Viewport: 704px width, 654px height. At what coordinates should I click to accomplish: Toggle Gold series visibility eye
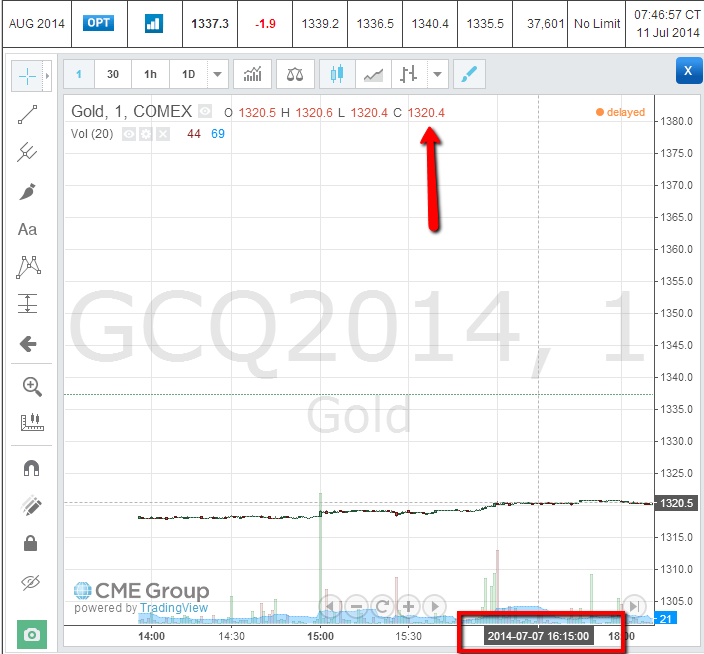(x=205, y=111)
